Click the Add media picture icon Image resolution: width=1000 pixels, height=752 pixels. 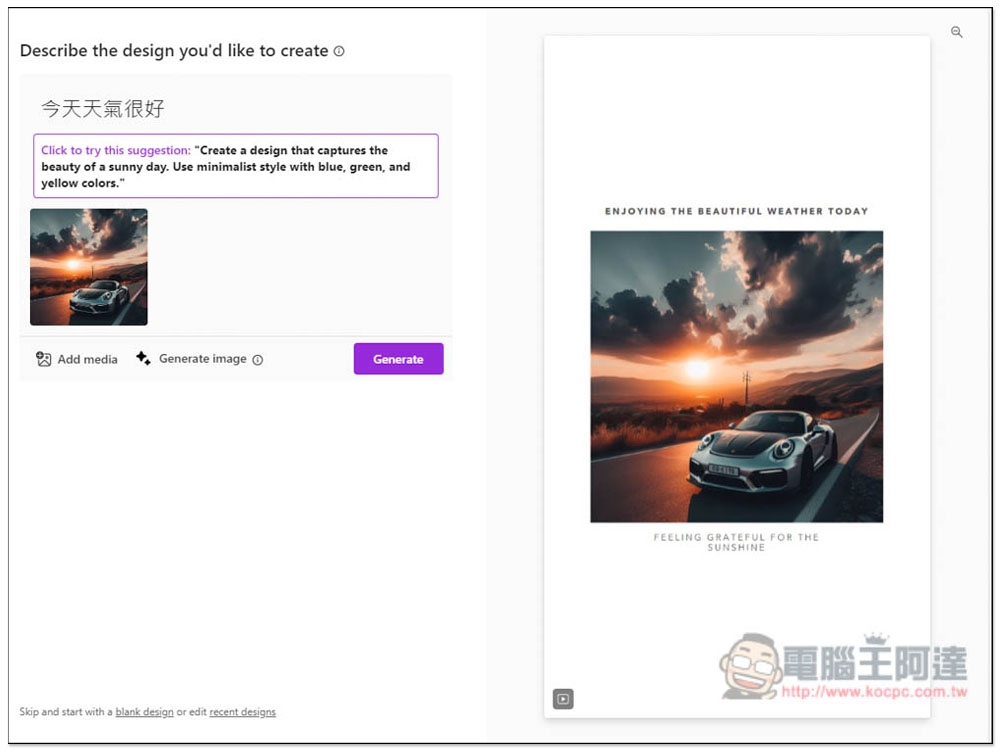43,359
